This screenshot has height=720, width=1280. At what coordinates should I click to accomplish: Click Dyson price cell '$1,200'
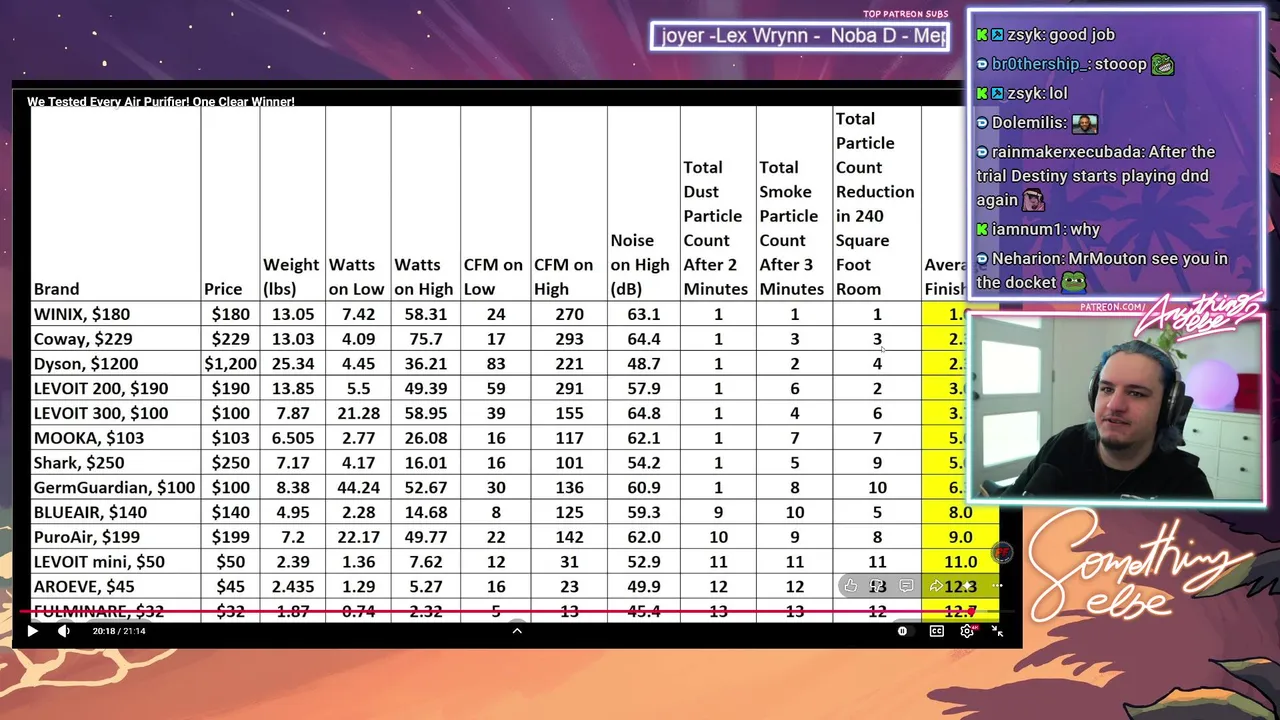click(x=230, y=364)
